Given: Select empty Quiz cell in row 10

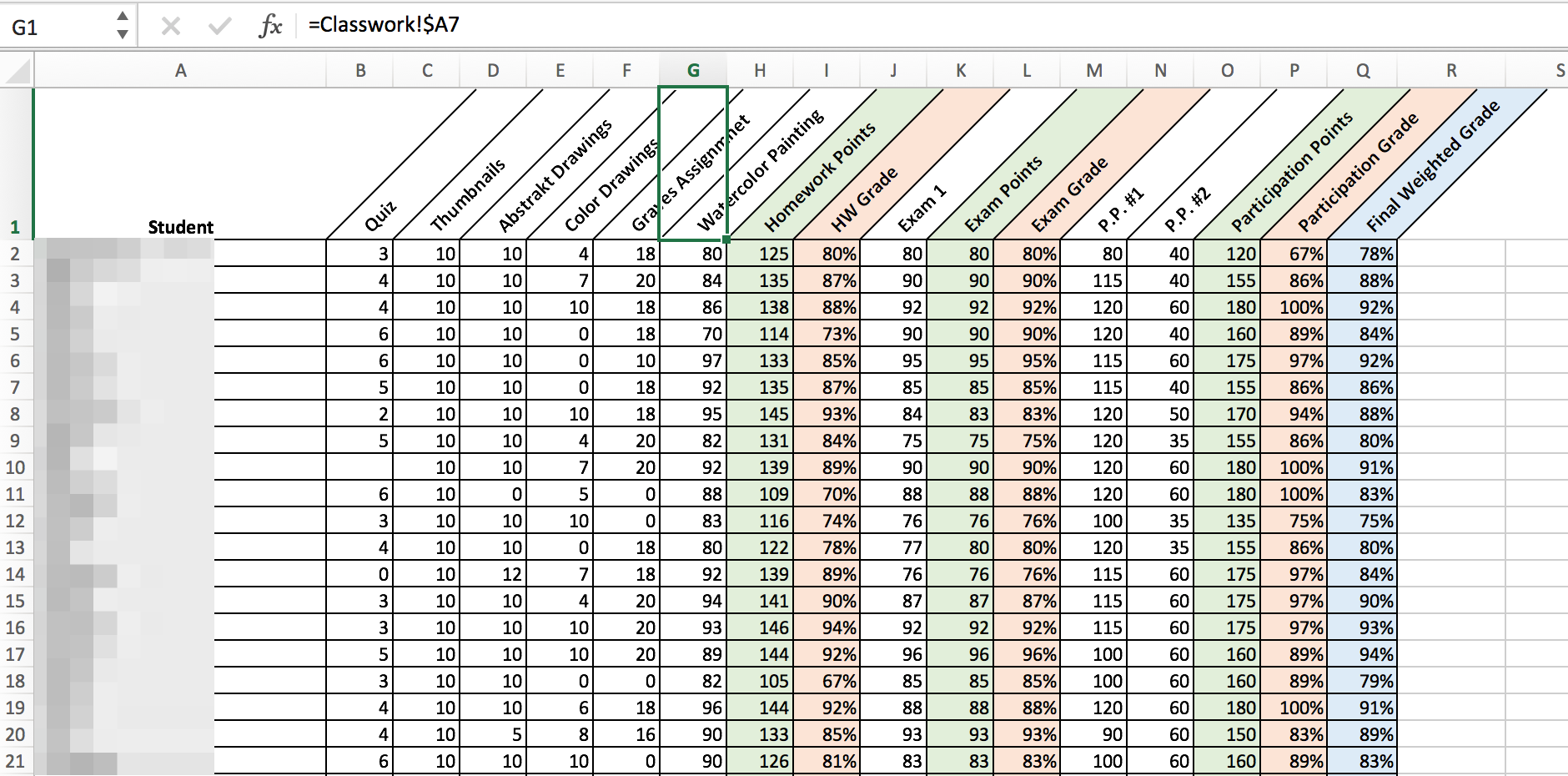Looking at the screenshot, I should 360,467.
